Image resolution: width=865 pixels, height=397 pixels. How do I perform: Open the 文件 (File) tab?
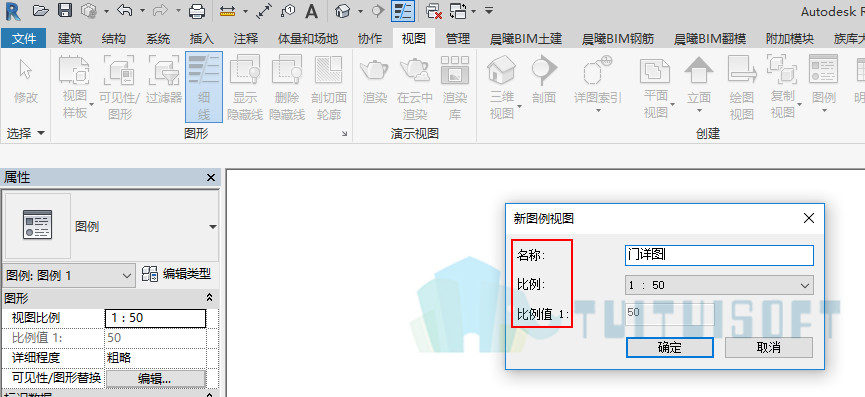point(24,38)
